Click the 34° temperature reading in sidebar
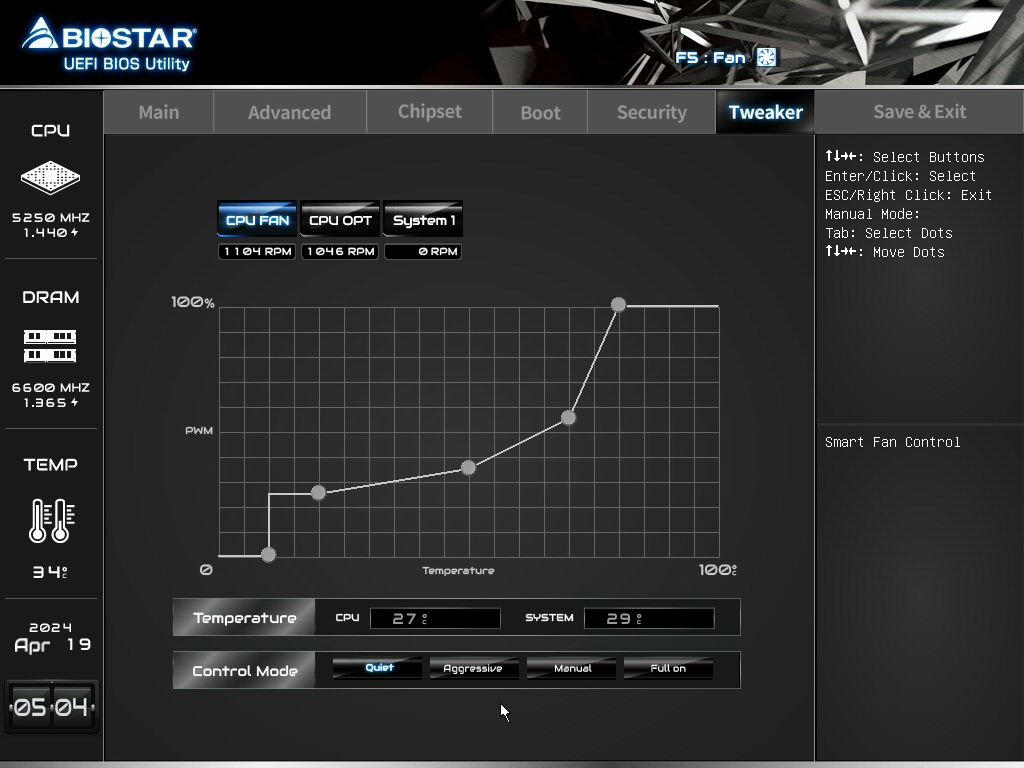The height and width of the screenshot is (768, 1024). point(50,572)
